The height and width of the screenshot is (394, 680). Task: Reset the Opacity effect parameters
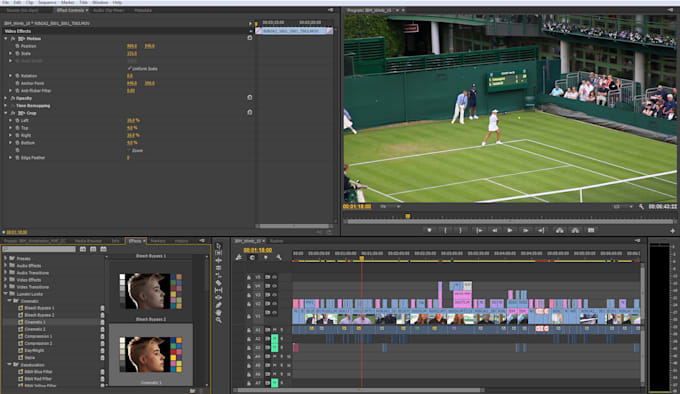[250, 98]
